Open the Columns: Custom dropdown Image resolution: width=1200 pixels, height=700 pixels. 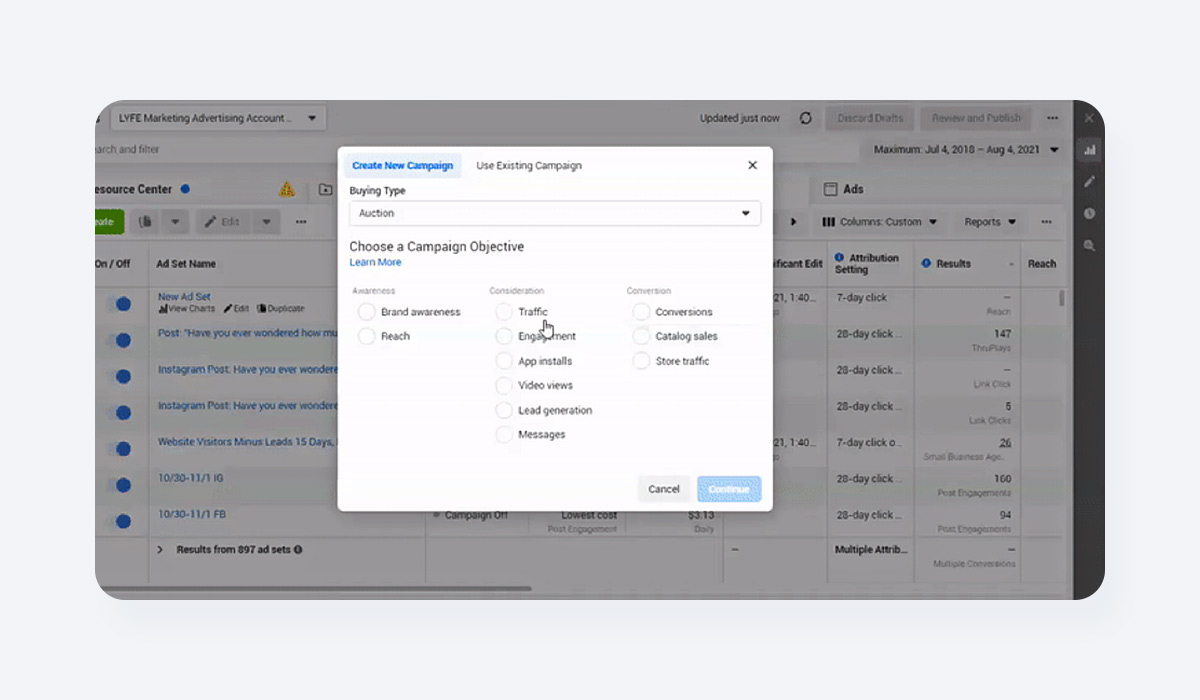coord(880,222)
